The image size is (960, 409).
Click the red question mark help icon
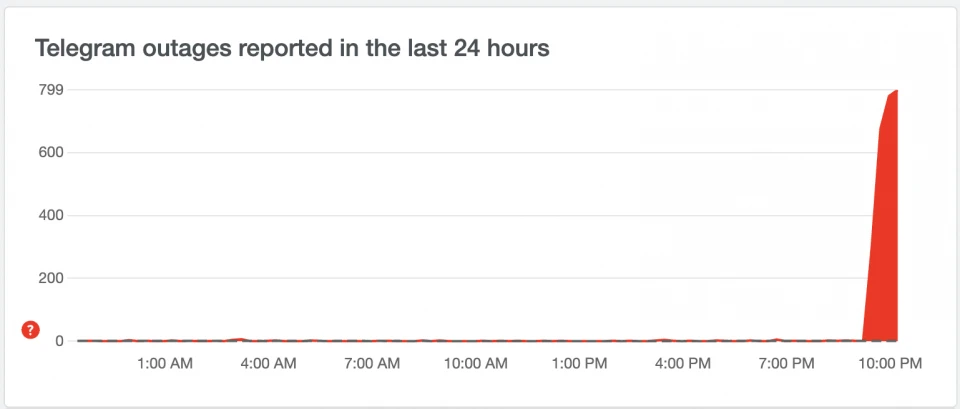(x=30, y=330)
